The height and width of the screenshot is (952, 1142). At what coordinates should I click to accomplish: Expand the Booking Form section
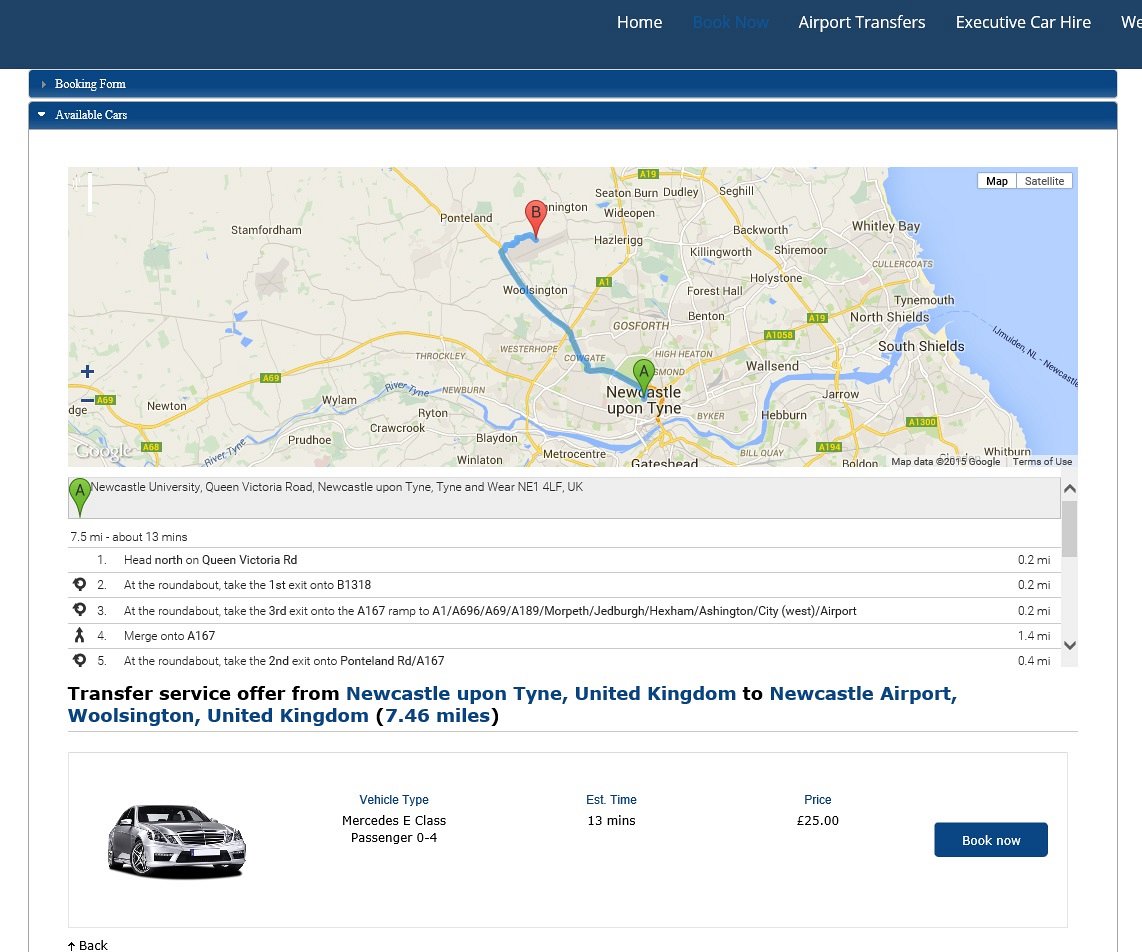[90, 84]
